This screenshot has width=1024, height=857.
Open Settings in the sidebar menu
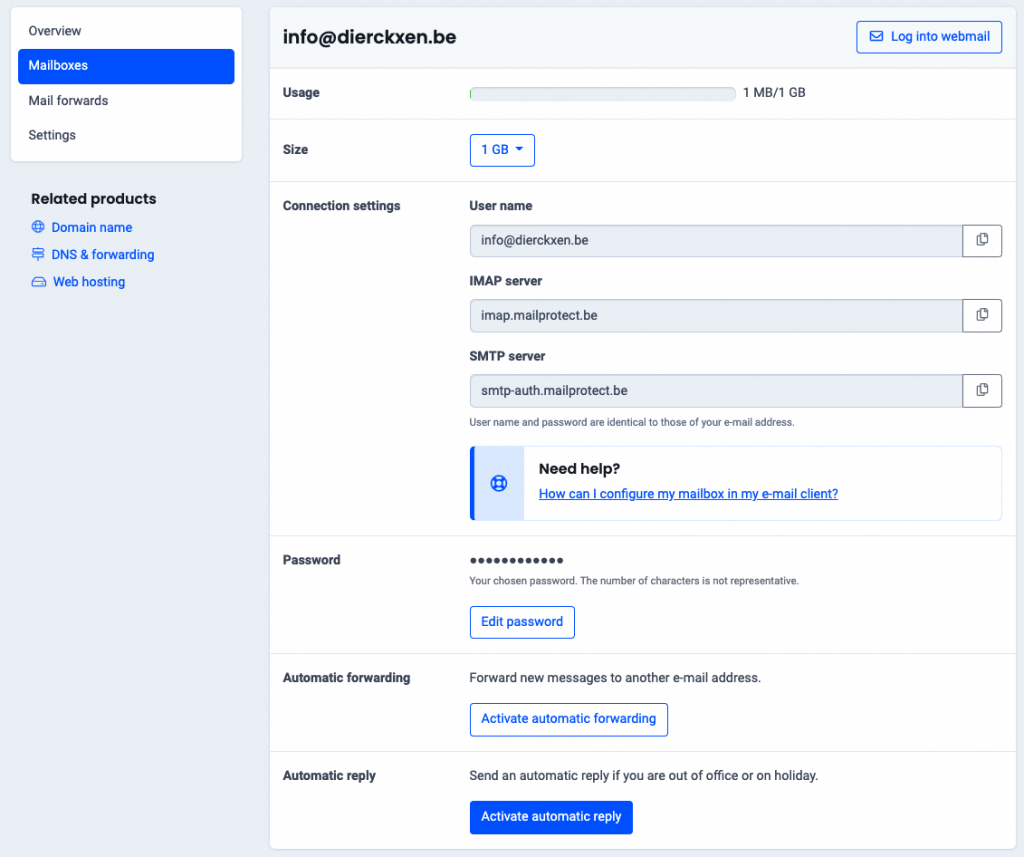tap(52, 135)
